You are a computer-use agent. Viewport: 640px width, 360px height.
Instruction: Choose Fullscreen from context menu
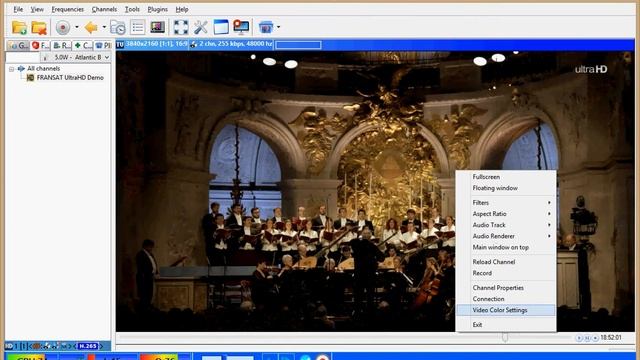506,177
